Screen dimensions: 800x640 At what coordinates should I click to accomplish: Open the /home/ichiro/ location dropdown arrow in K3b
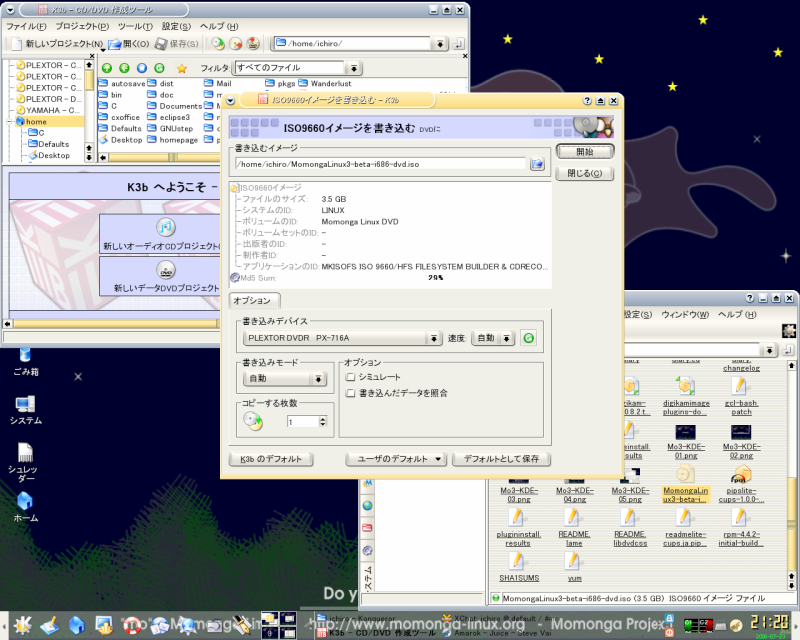pyautogui.click(x=440, y=44)
